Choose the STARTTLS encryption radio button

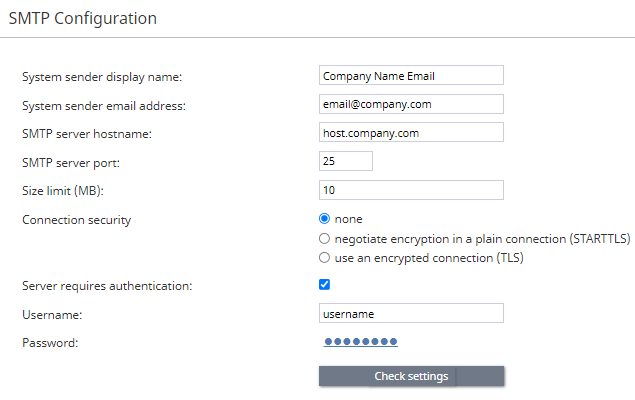(x=324, y=238)
